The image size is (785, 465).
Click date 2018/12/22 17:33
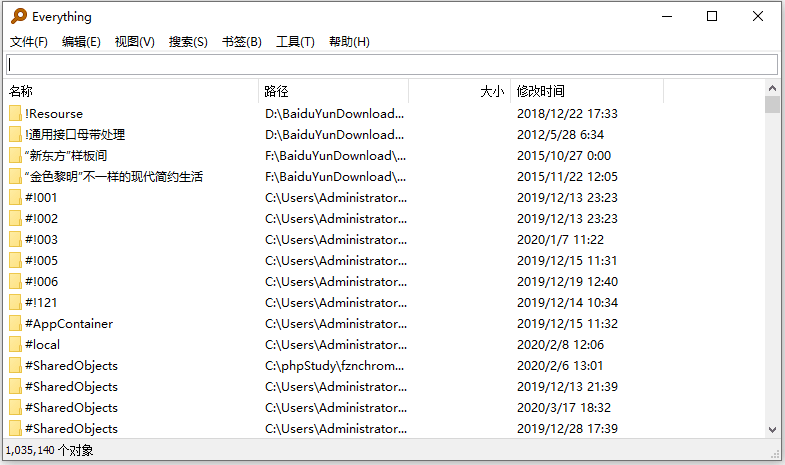click(x=567, y=114)
